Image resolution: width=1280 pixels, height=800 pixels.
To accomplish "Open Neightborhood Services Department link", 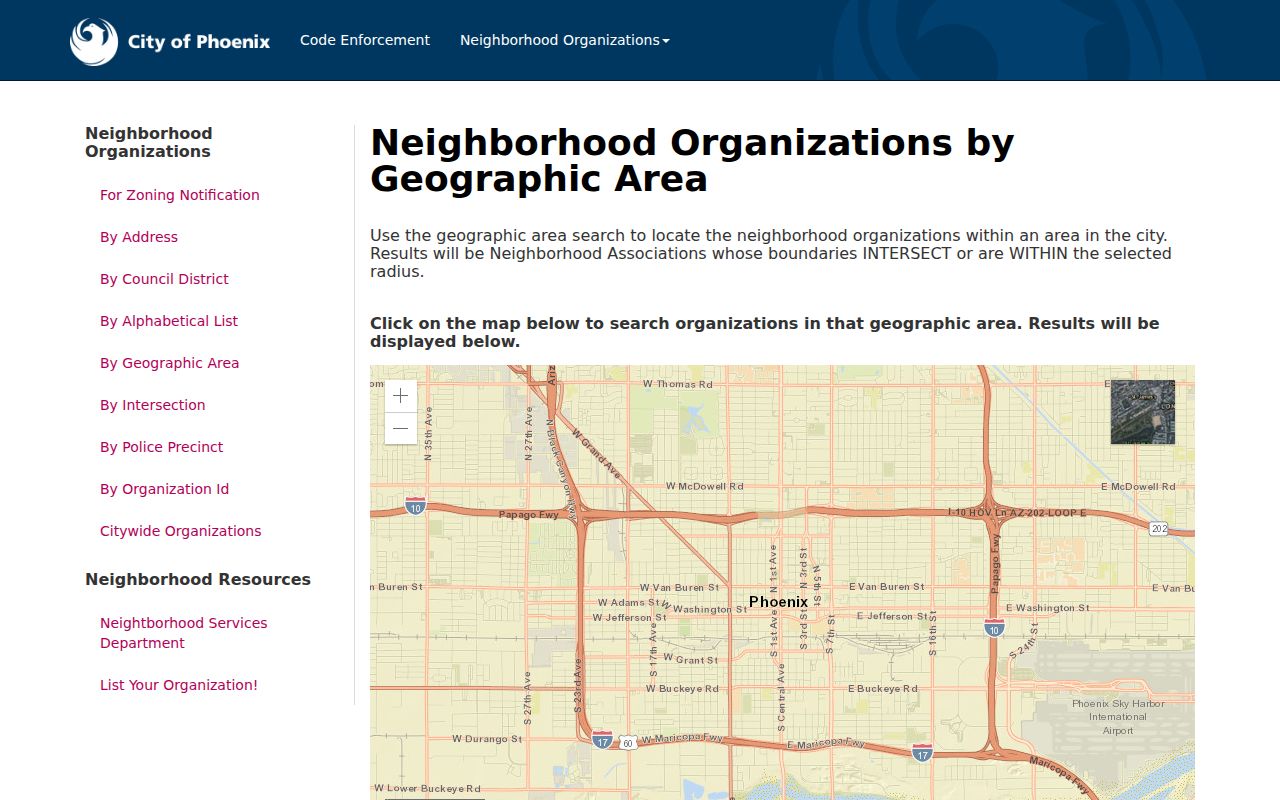I will (184, 633).
